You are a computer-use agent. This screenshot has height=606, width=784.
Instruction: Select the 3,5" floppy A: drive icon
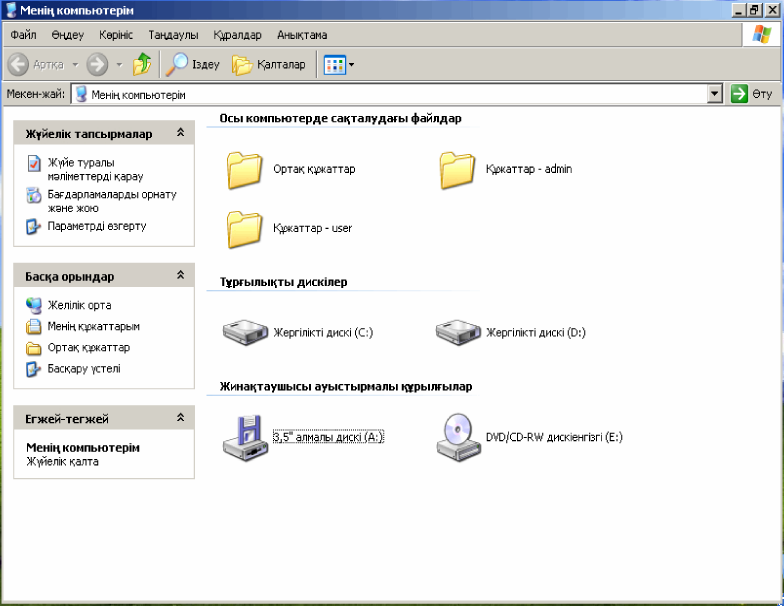(245, 438)
